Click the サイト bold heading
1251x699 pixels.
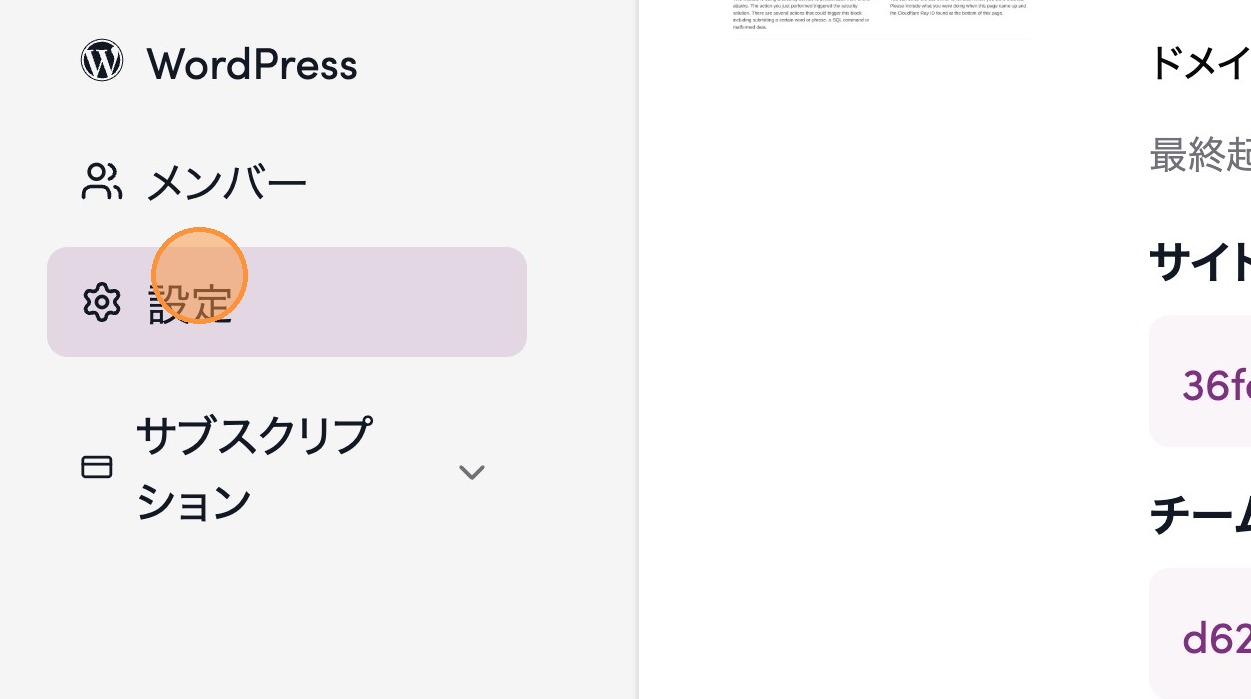[x=1200, y=264]
